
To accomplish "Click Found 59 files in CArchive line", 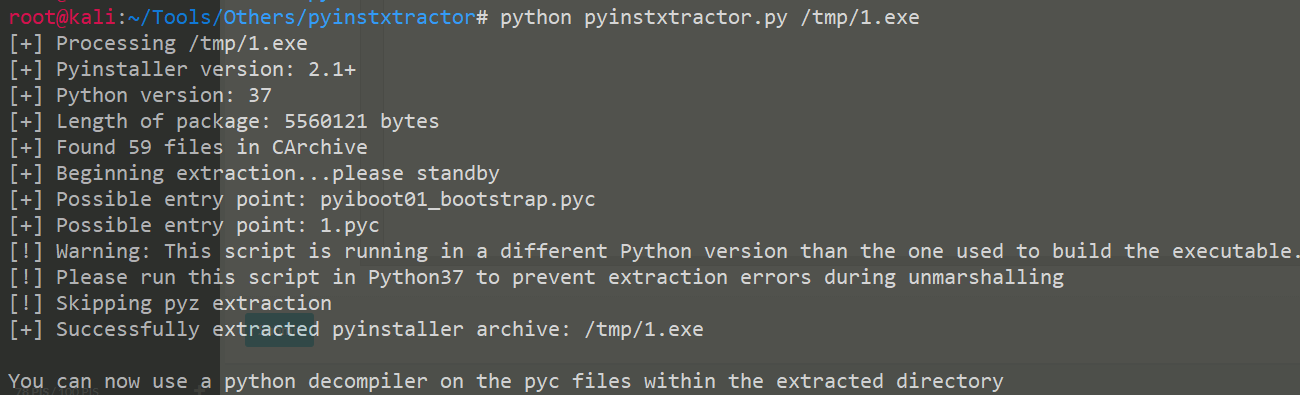I will (x=188, y=147).
